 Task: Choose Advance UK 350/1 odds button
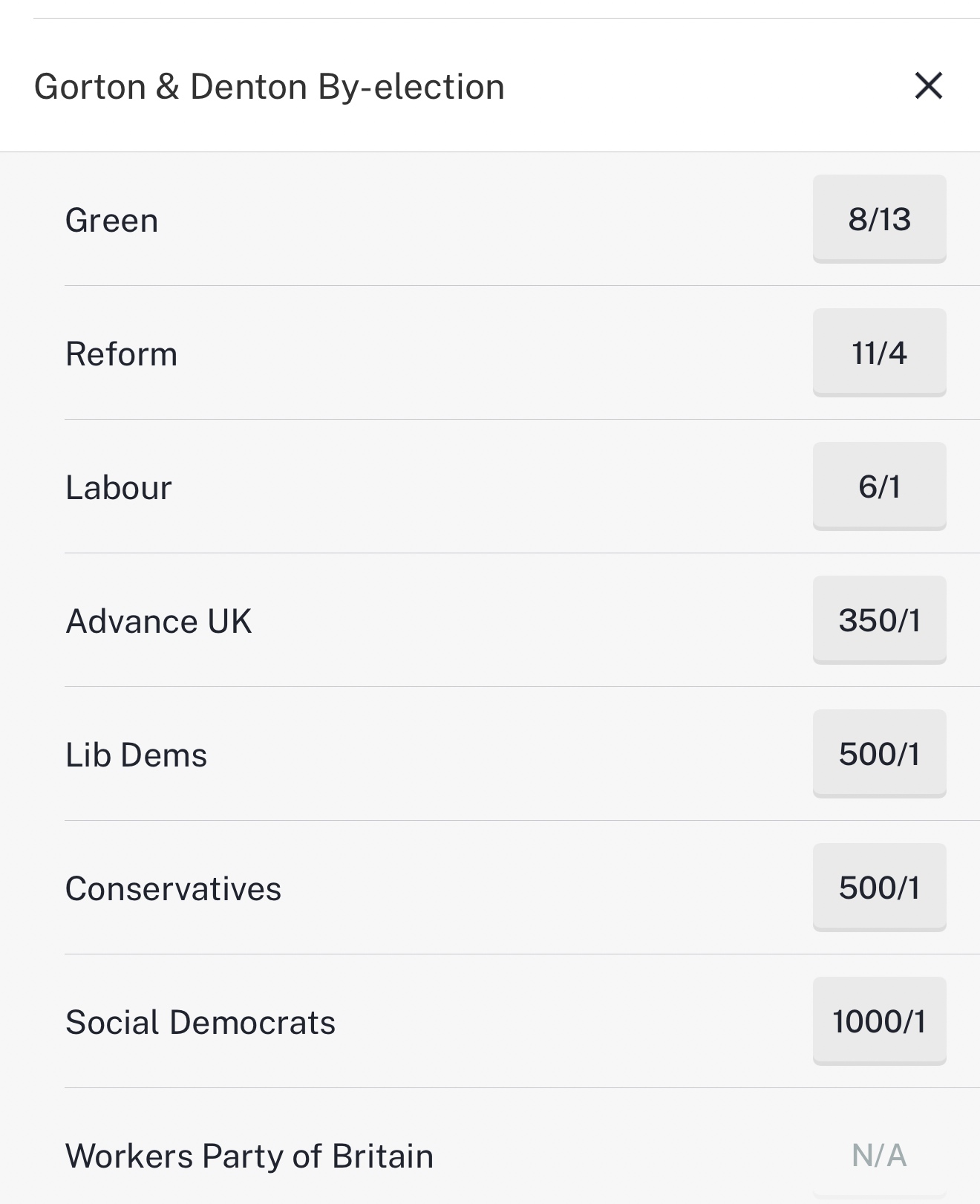pos(879,620)
